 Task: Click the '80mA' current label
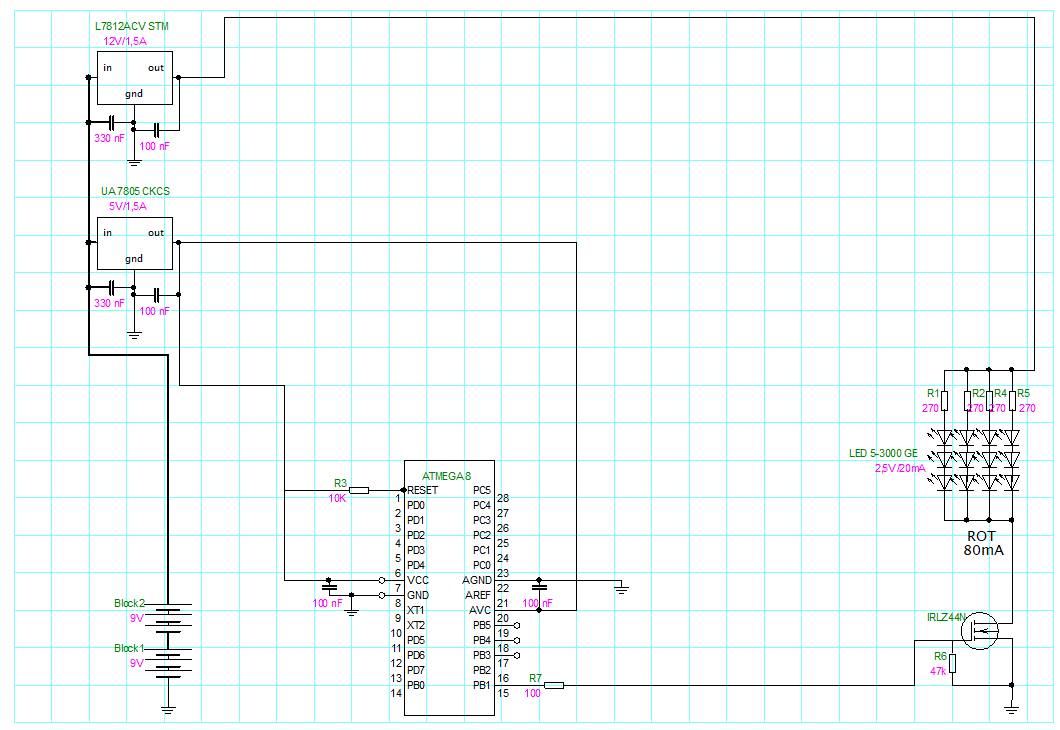pyautogui.click(x=984, y=550)
